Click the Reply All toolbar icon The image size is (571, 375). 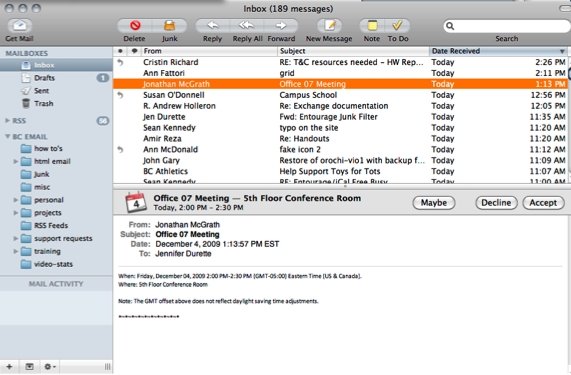tap(247, 25)
